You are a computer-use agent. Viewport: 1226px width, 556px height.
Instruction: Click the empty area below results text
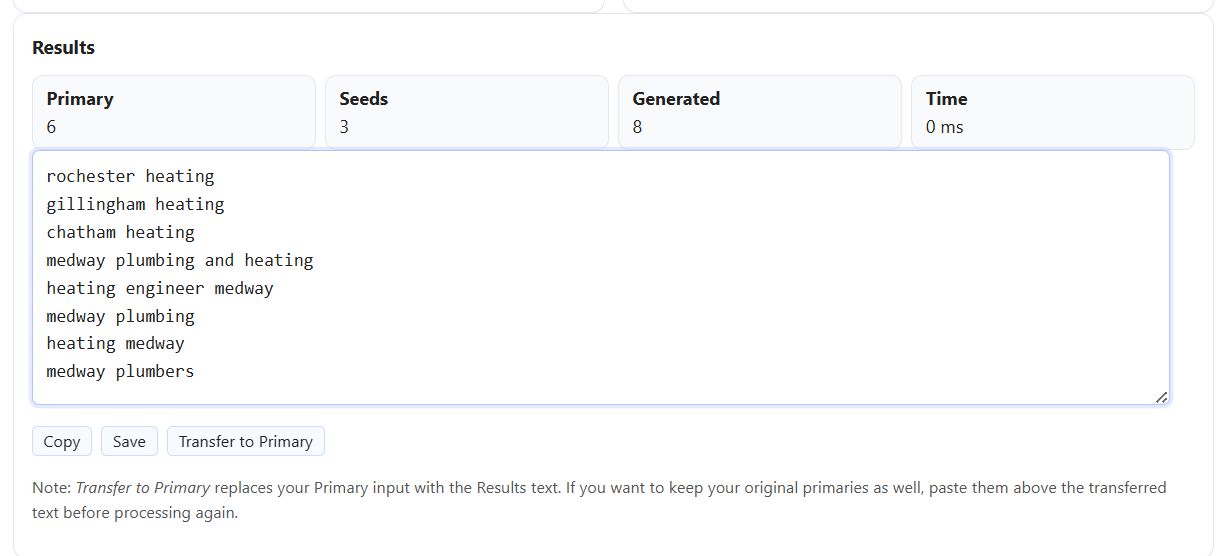point(600,390)
